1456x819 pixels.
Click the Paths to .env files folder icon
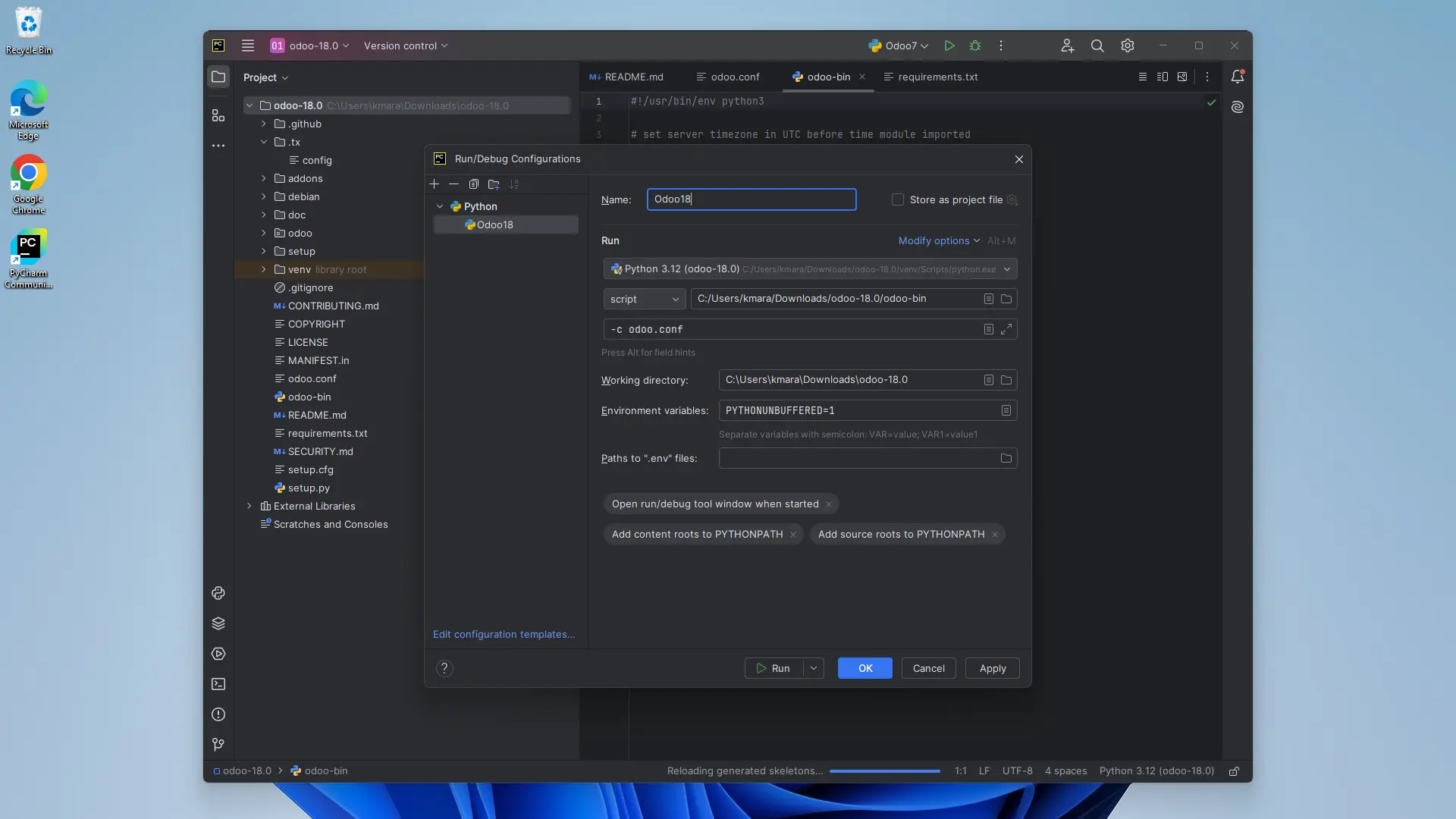click(x=1006, y=458)
